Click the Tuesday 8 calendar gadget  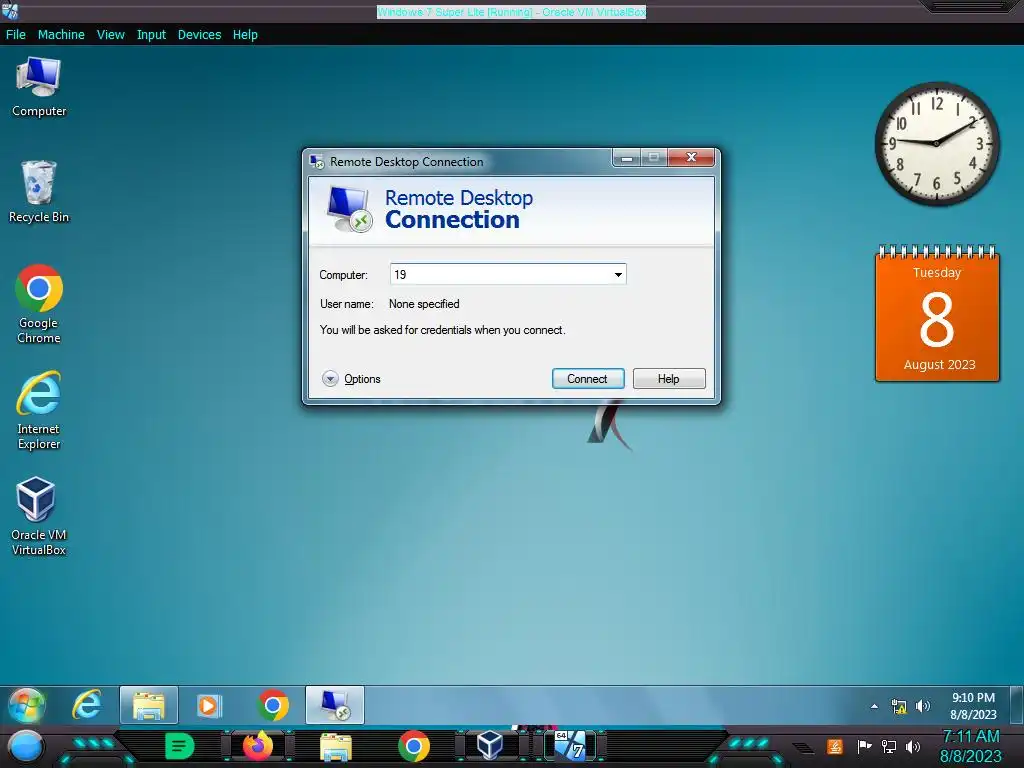pos(937,313)
